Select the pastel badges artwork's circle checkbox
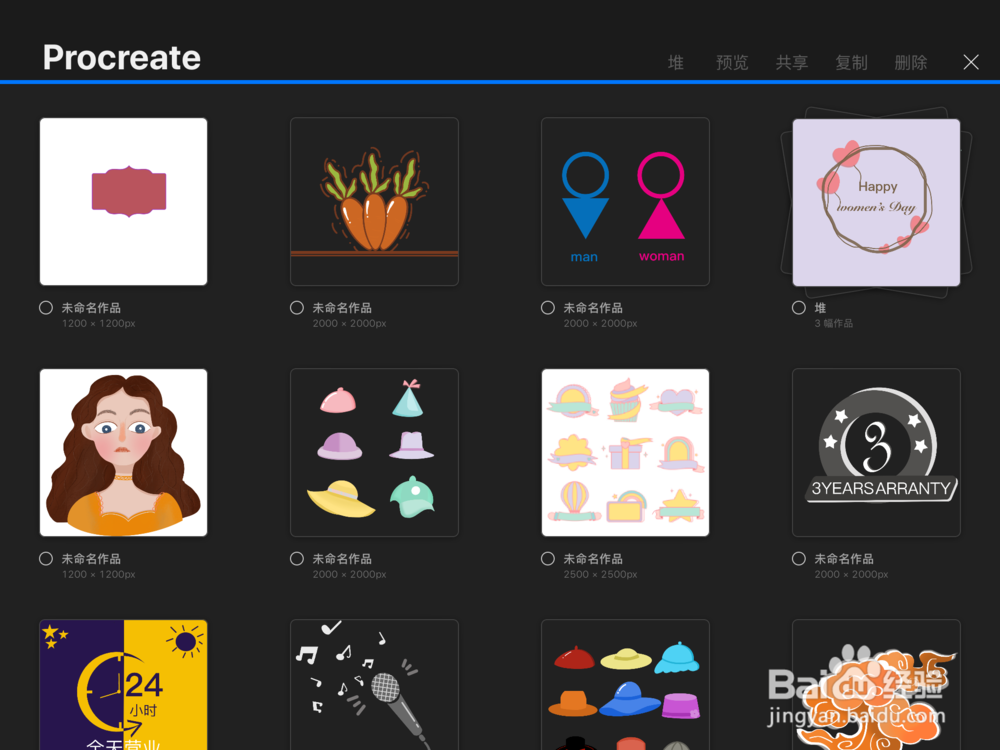This screenshot has height=750, width=1000. (x=548, y=559)
